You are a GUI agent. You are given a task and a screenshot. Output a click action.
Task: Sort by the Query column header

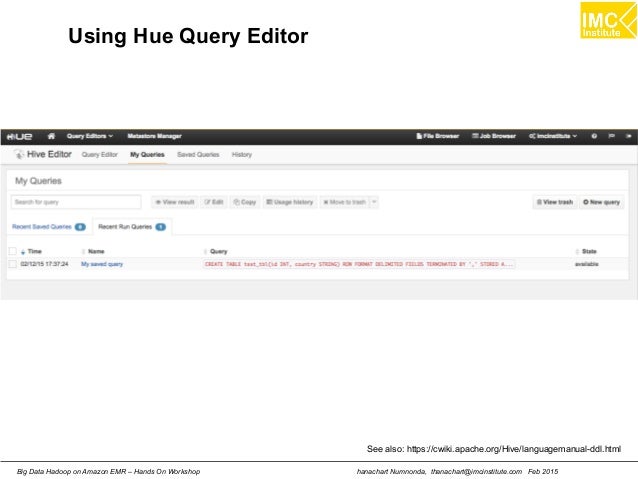[x=216, y=252]
